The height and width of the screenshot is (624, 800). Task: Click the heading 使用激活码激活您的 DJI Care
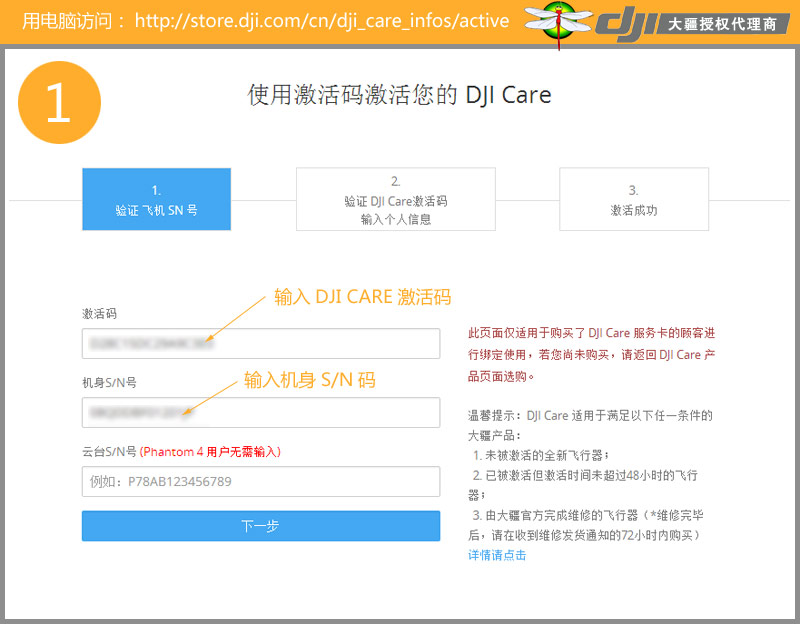[399, 95]
